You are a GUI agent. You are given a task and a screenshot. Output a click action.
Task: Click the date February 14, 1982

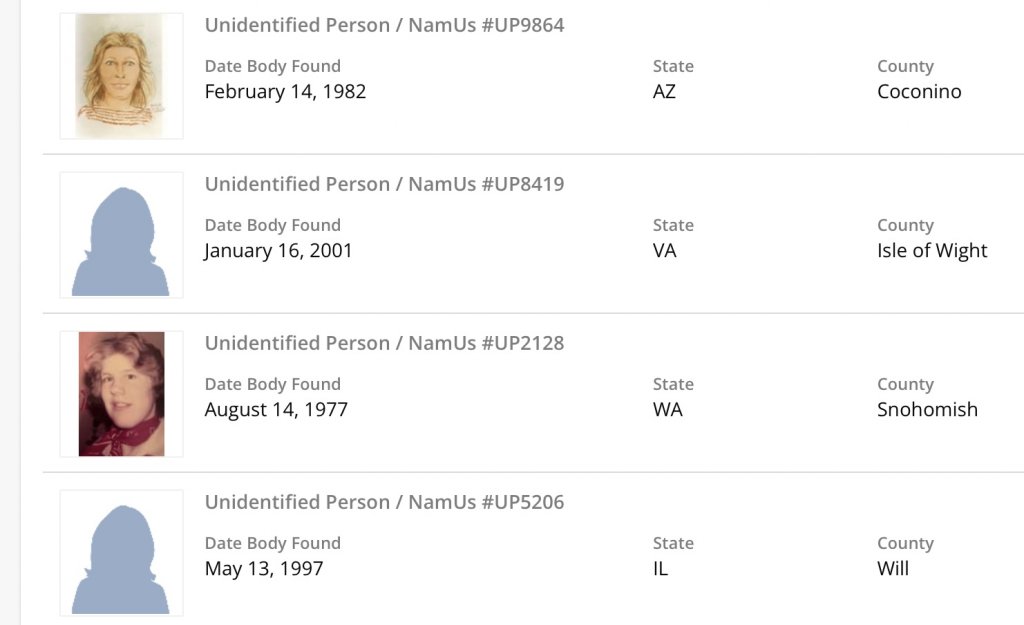285,92
